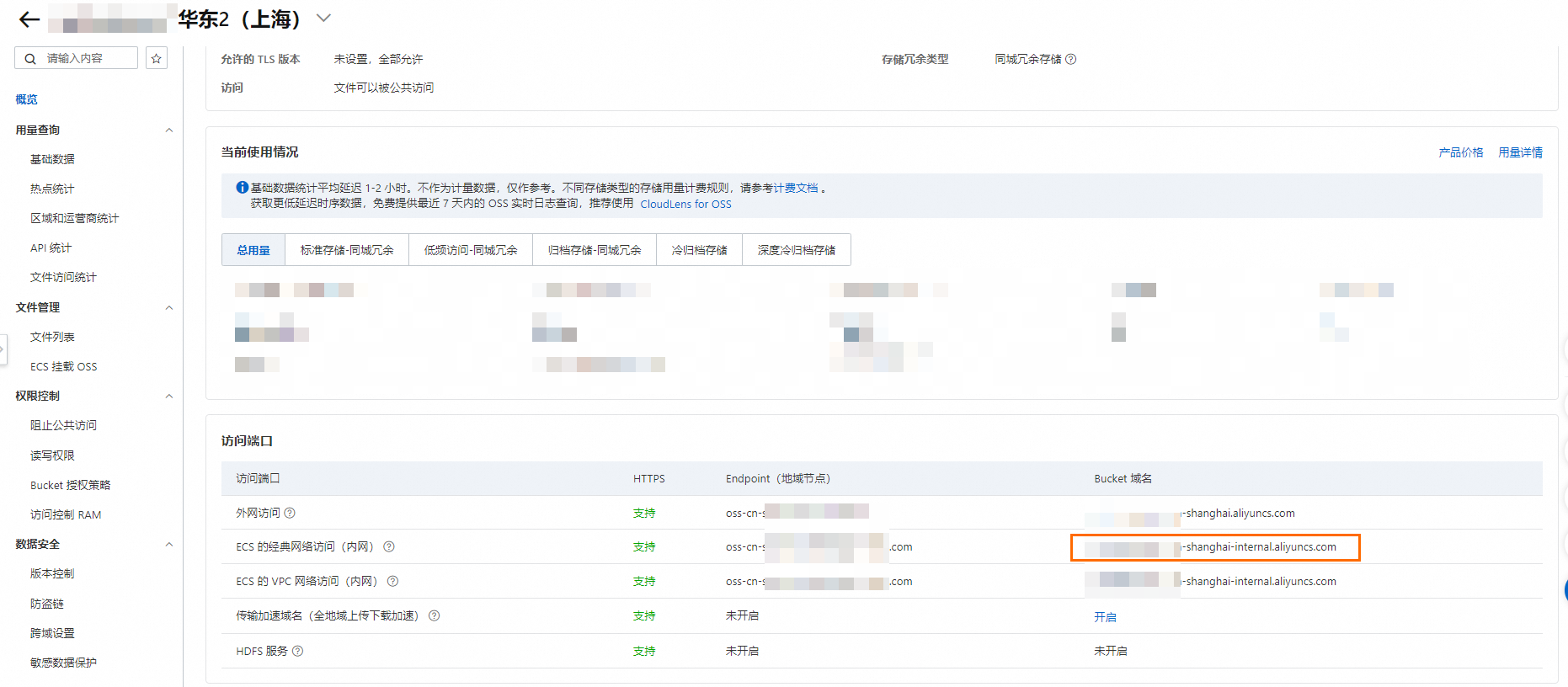Click 支持 in the 外网访问 row
Image resolution: width=1568 pixels, height=687 pixels.
(644, 513)
